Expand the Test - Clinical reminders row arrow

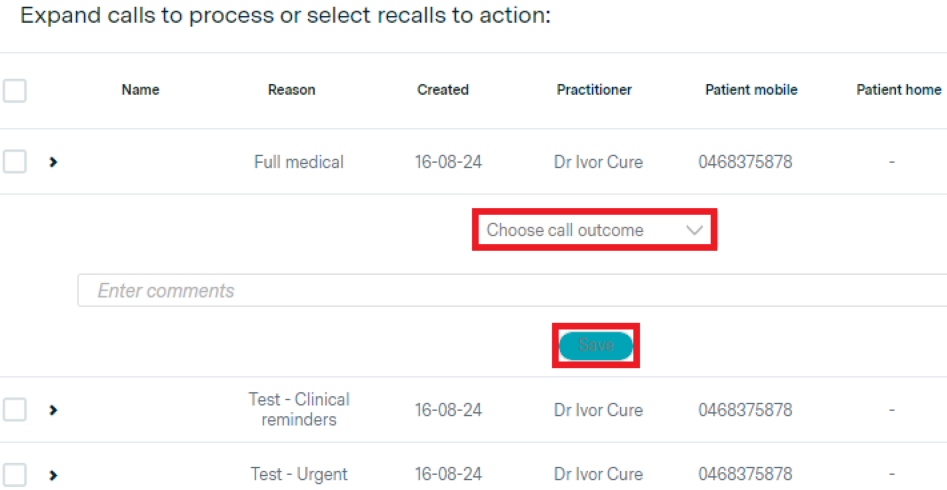(53, 410)
